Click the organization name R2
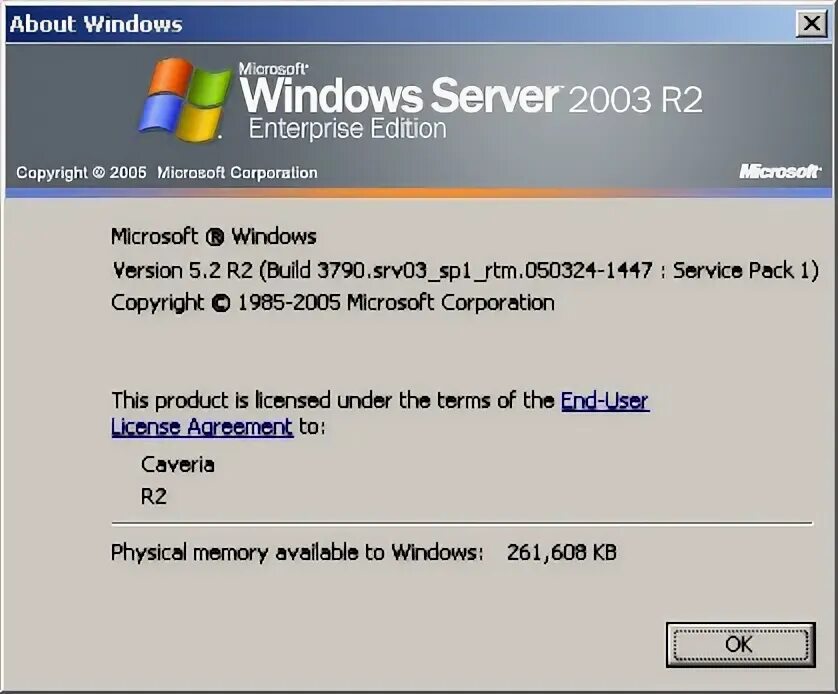Image resolution: width=838 pixels, height=694 pixels. coord(154,496)
